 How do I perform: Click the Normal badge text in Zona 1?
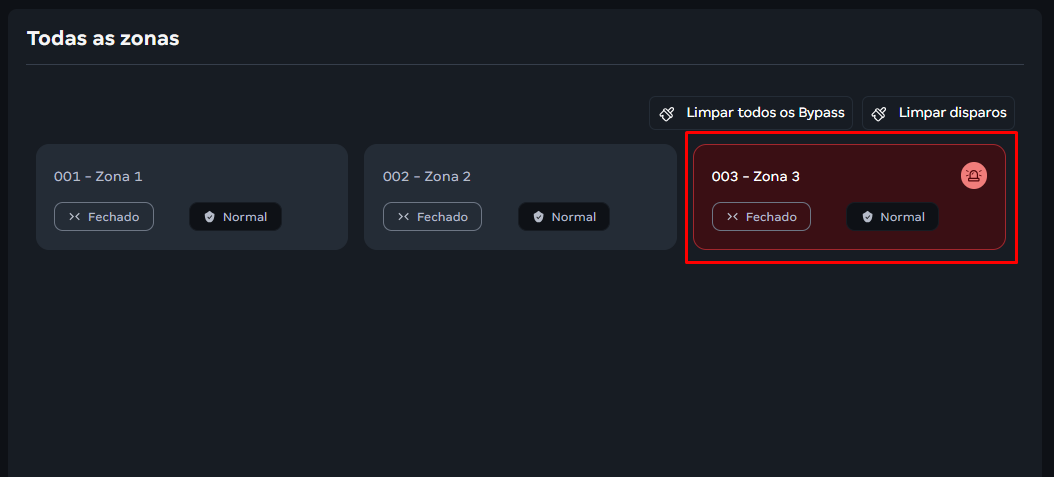245,217
